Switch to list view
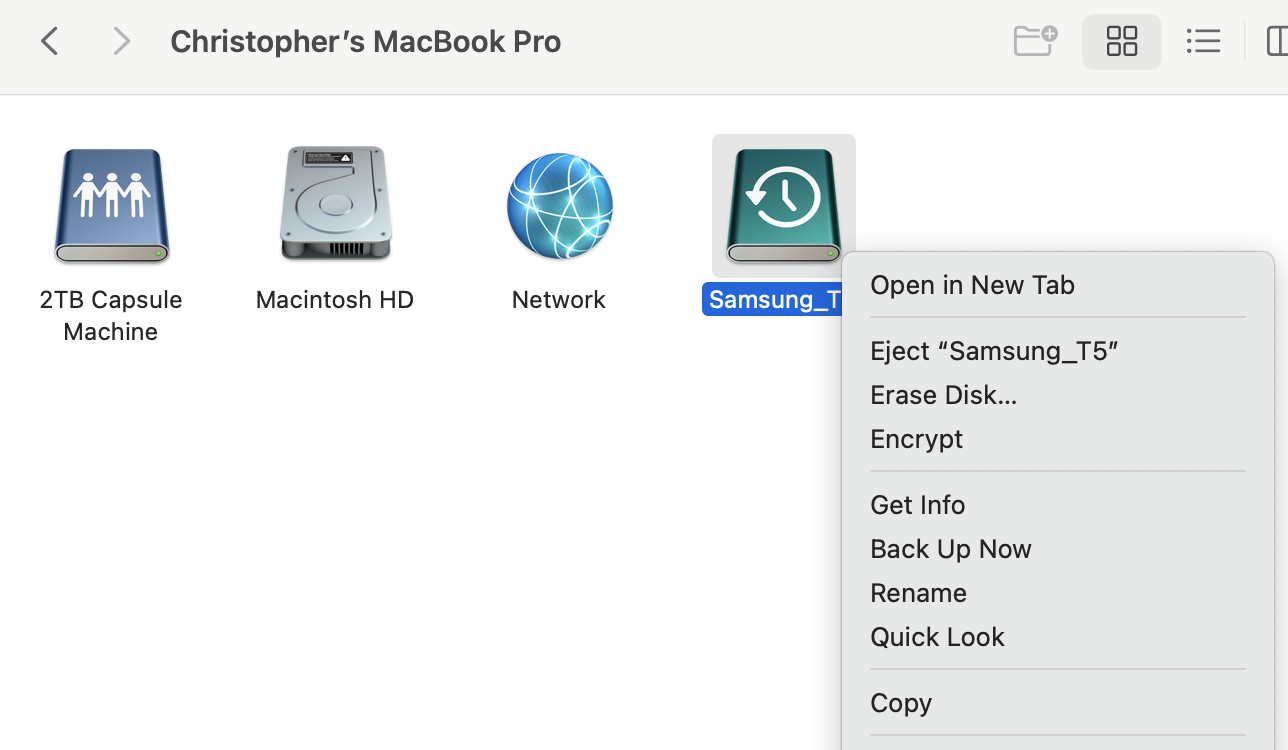Viewport: 1288px width, 750px height. click(1203, 41)
